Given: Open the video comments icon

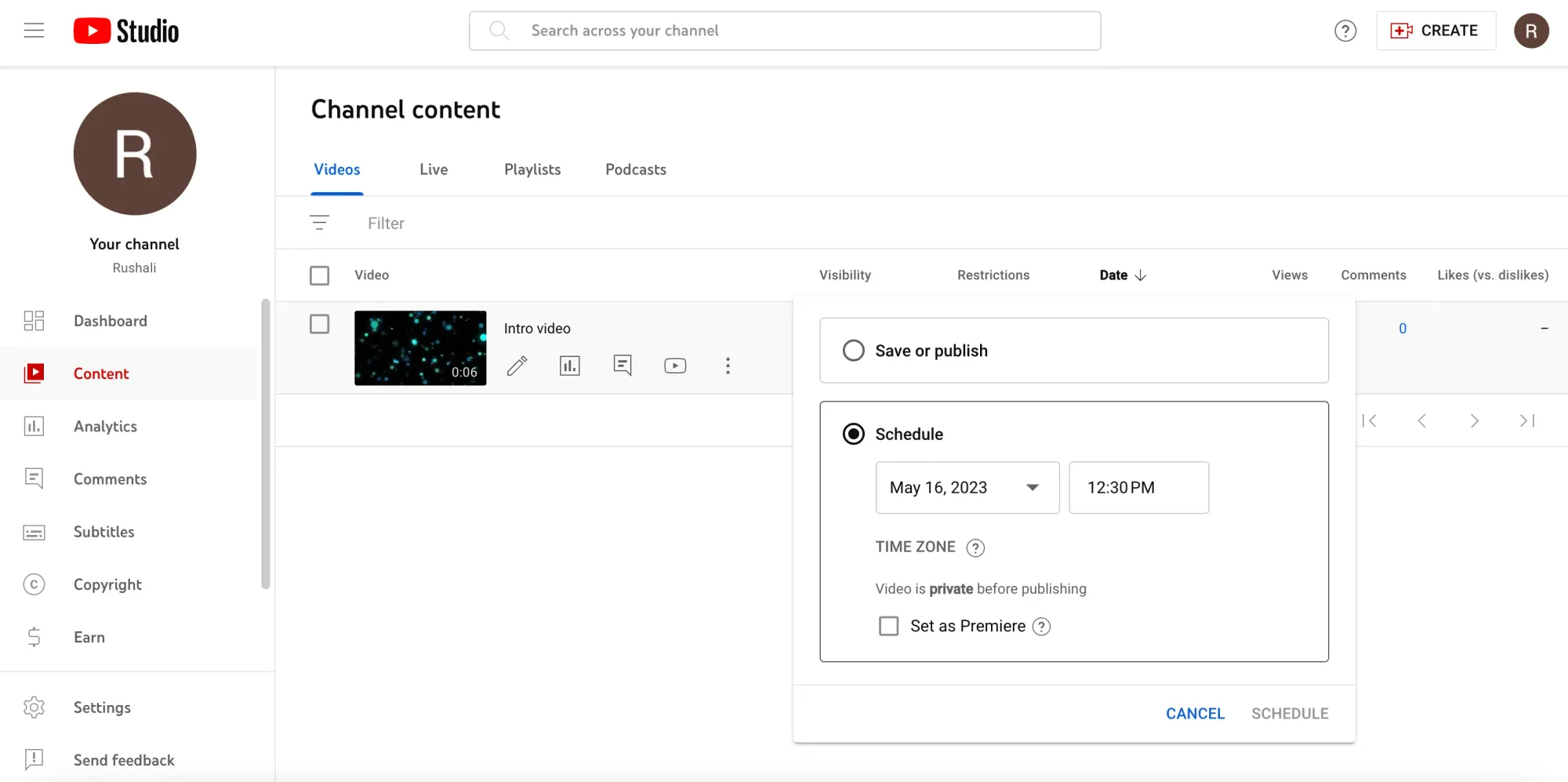Looking at the screenshot, I should point(622,366).
